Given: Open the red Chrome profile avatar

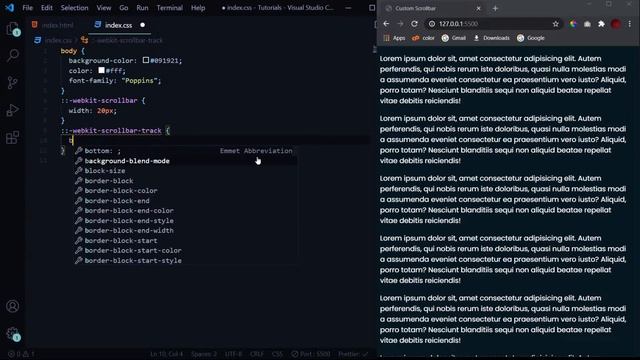Looking at the screenshot, I should point(616,24).
